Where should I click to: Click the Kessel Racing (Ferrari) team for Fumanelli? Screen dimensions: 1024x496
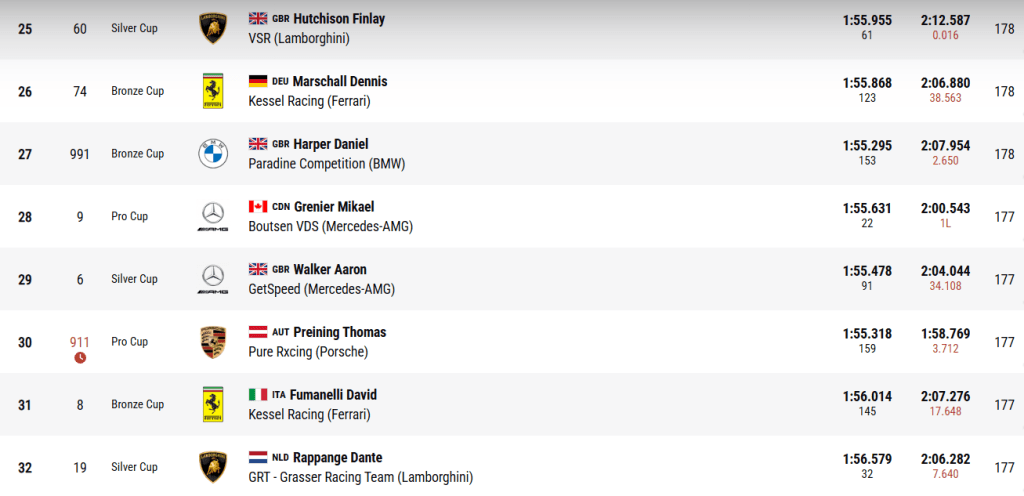point(309,414)
